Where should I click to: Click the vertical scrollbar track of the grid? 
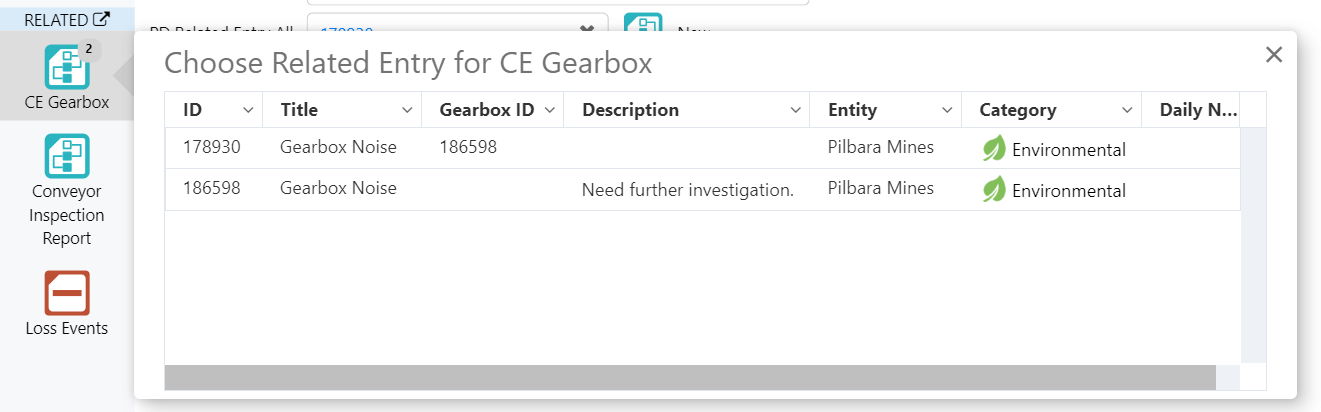1252,250
